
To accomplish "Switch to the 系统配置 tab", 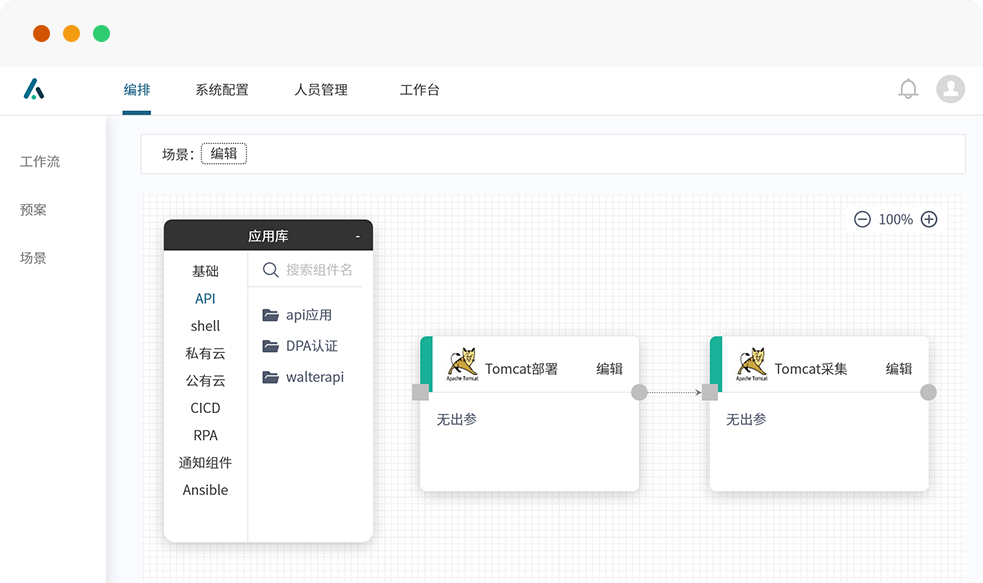I will [x=222, y=90].
